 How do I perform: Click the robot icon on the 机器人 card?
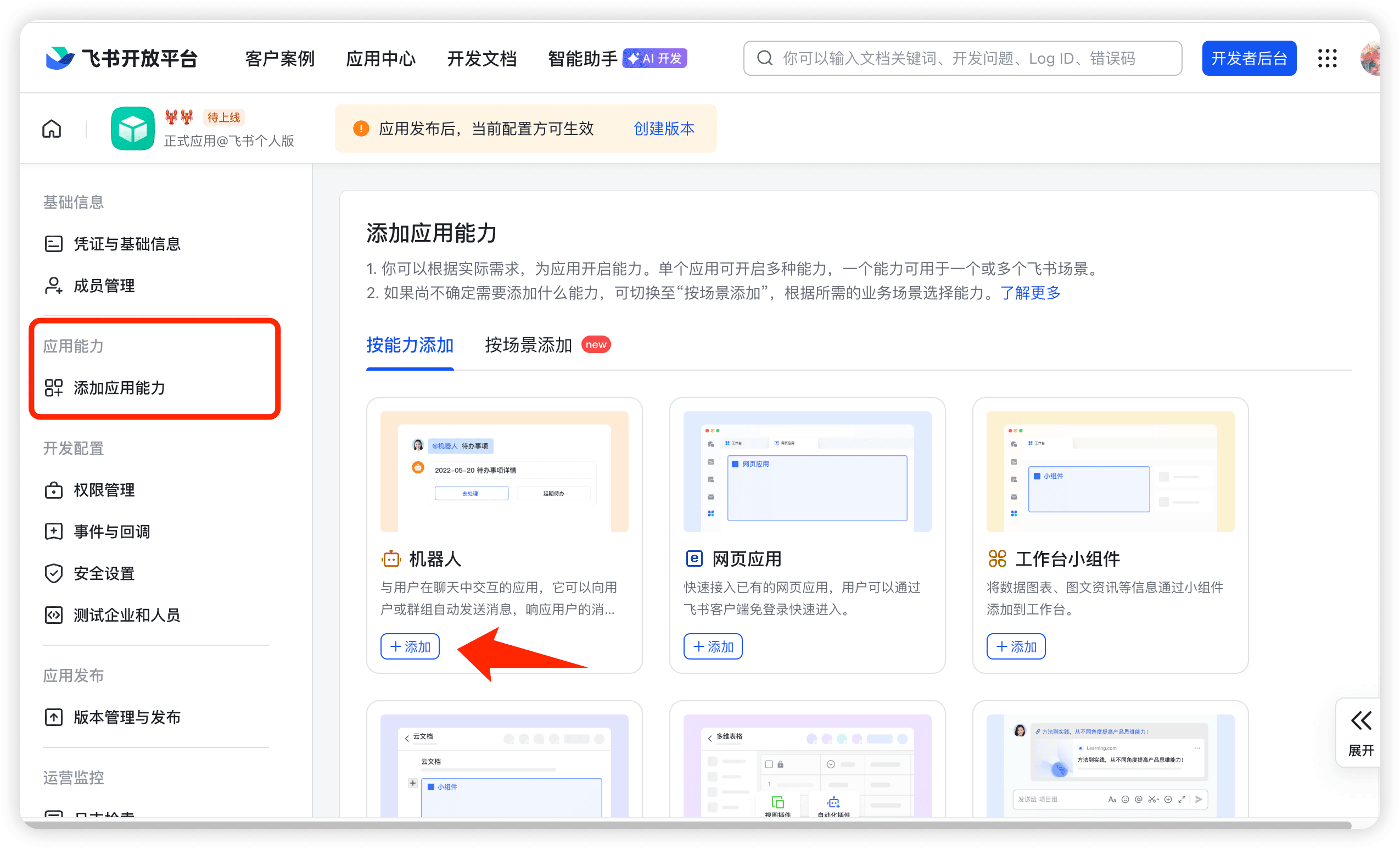[391, 558]
